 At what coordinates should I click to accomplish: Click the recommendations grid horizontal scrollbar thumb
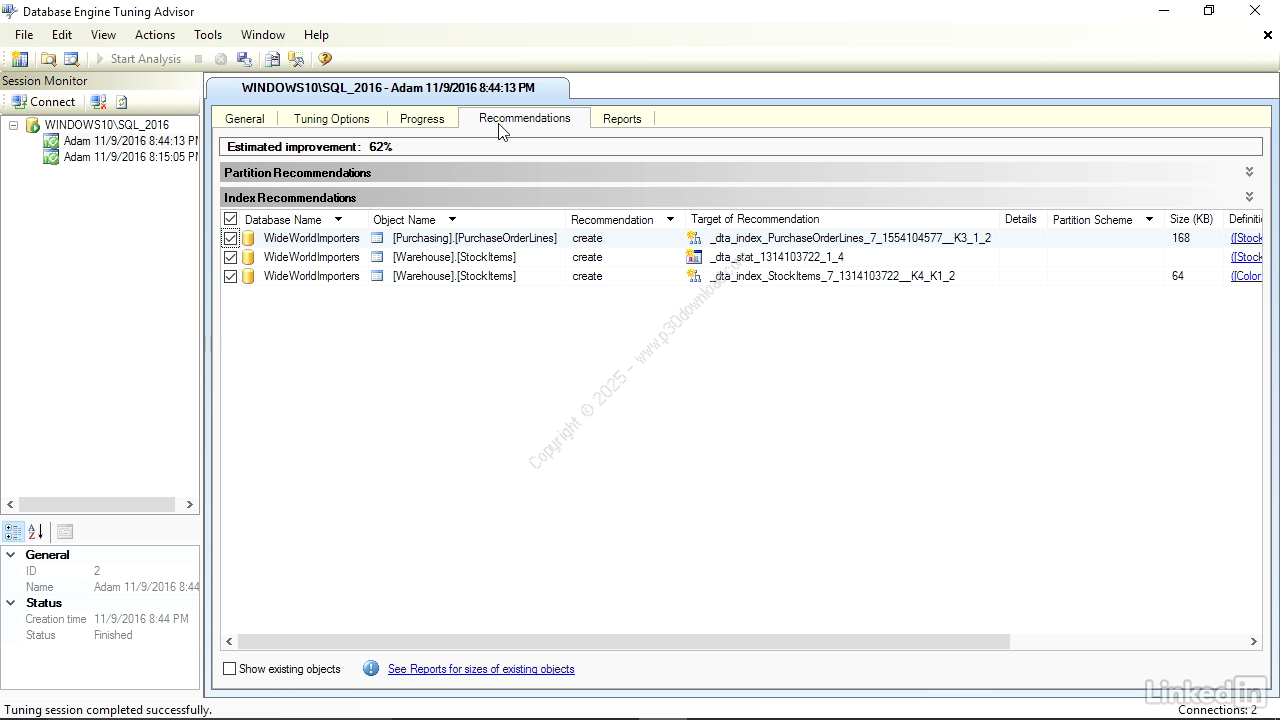(x=624, y=642)
